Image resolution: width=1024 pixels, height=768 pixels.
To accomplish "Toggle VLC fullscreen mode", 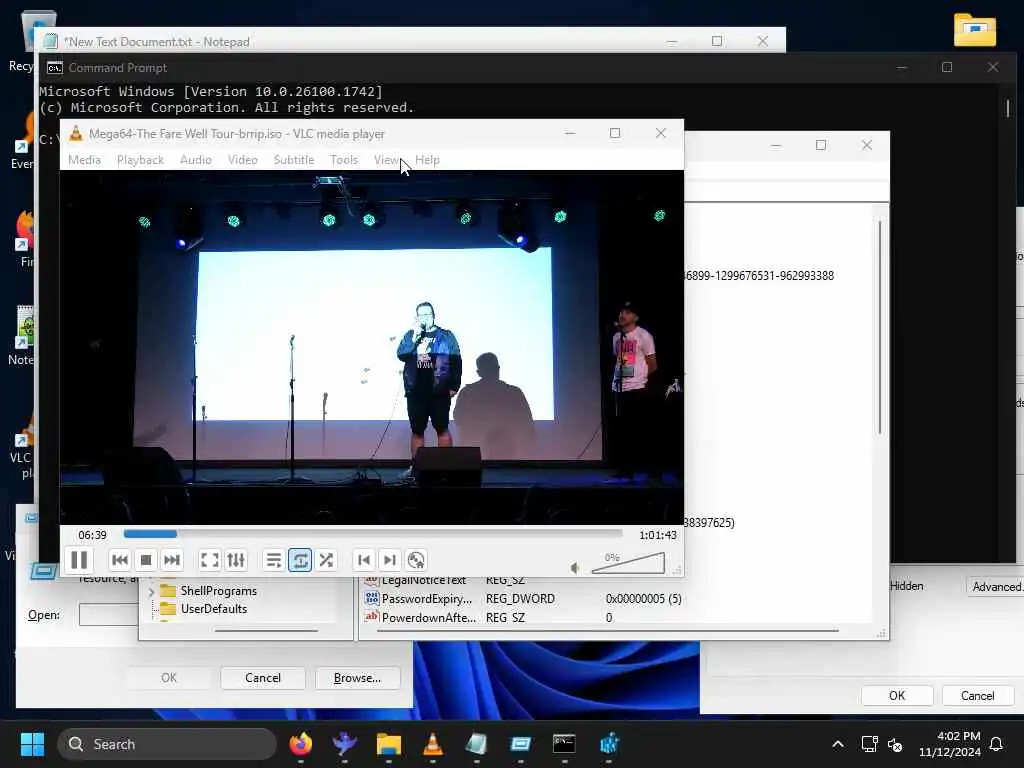I will click(210, 560).
